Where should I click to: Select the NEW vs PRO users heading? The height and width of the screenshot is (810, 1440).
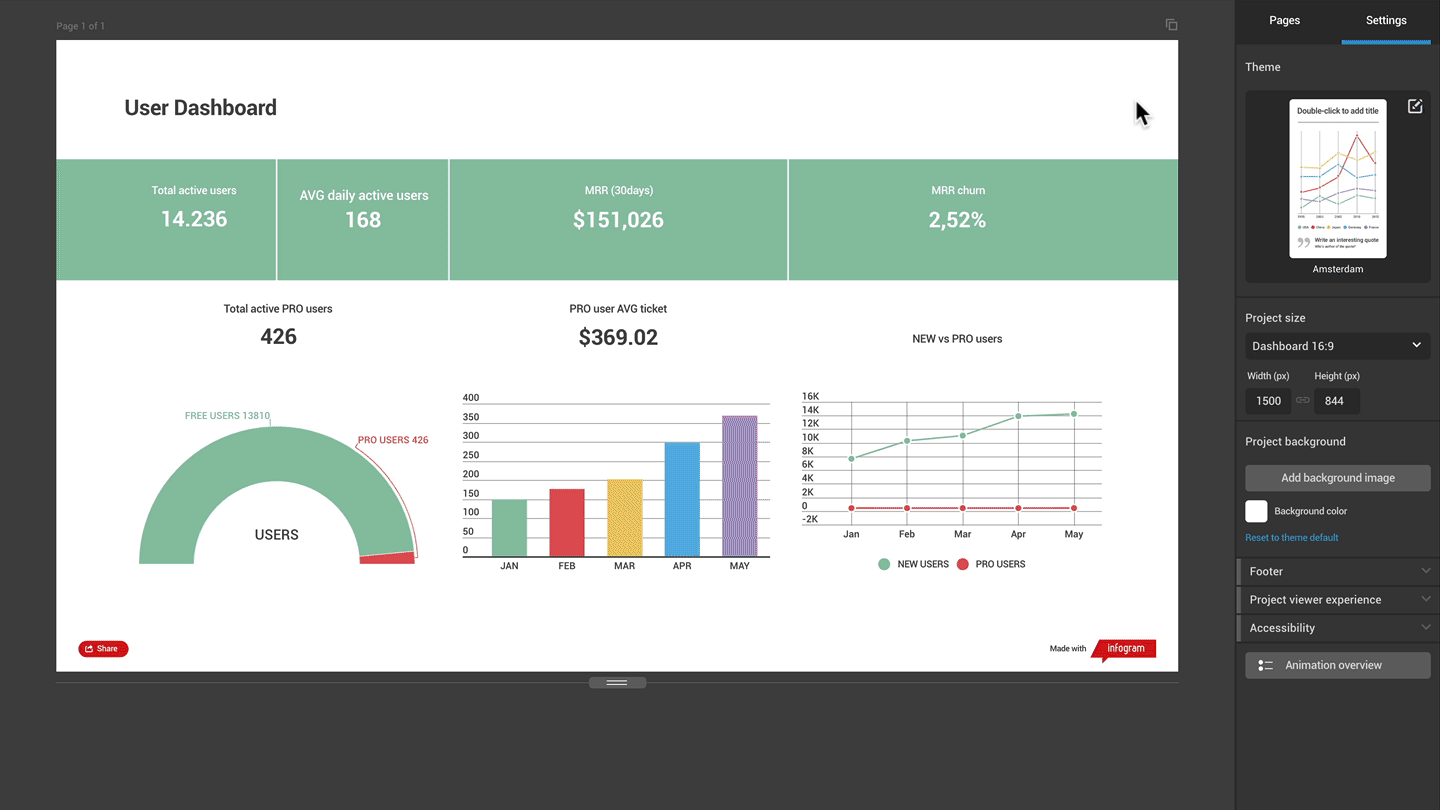point(957,339)
